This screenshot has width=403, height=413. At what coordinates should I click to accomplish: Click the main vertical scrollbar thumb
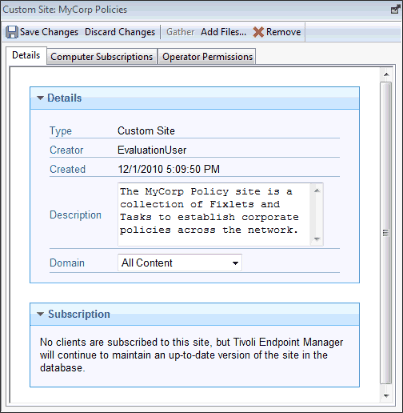386,233
